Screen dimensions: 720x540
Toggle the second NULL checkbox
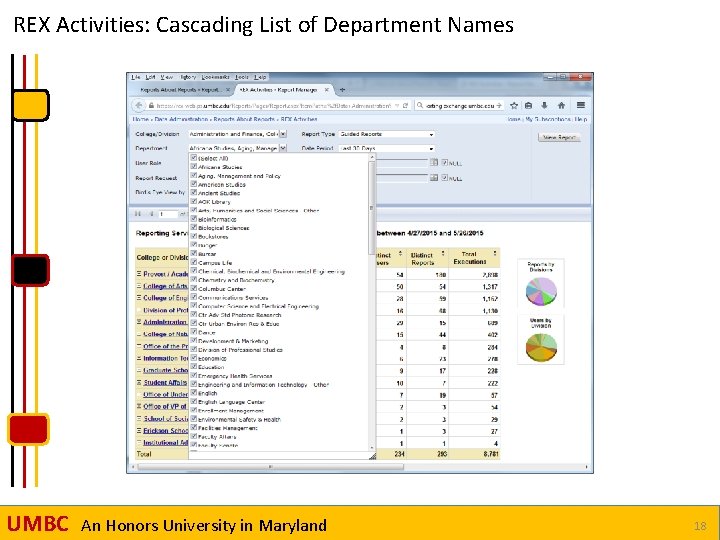pyautogui.click(x=444, y=178)
